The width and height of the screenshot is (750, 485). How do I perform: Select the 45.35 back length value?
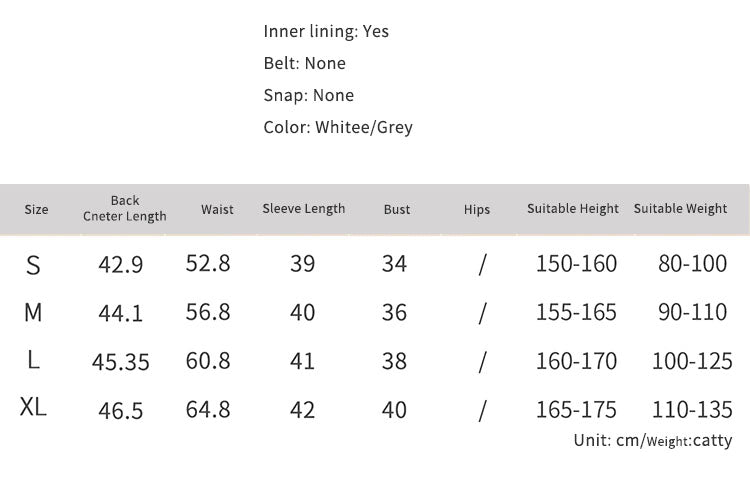pos(121,362)
